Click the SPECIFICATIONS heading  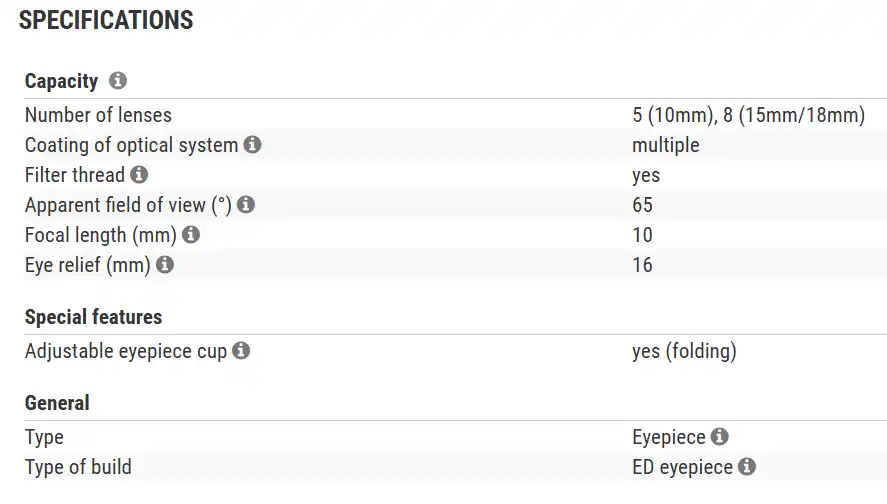click(x=106, y=20)
